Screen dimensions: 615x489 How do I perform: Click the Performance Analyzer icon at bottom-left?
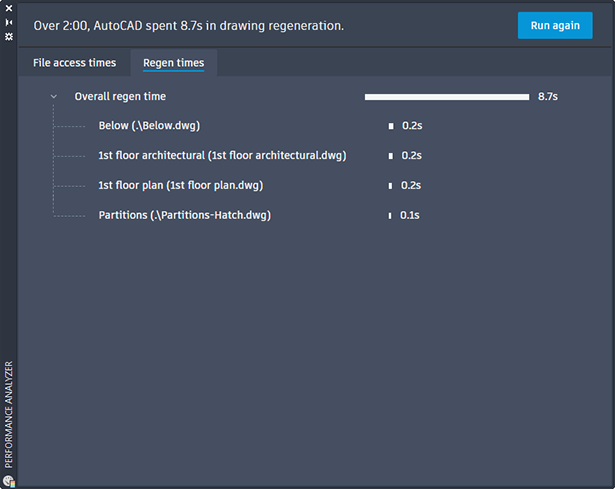click(8, 481)
